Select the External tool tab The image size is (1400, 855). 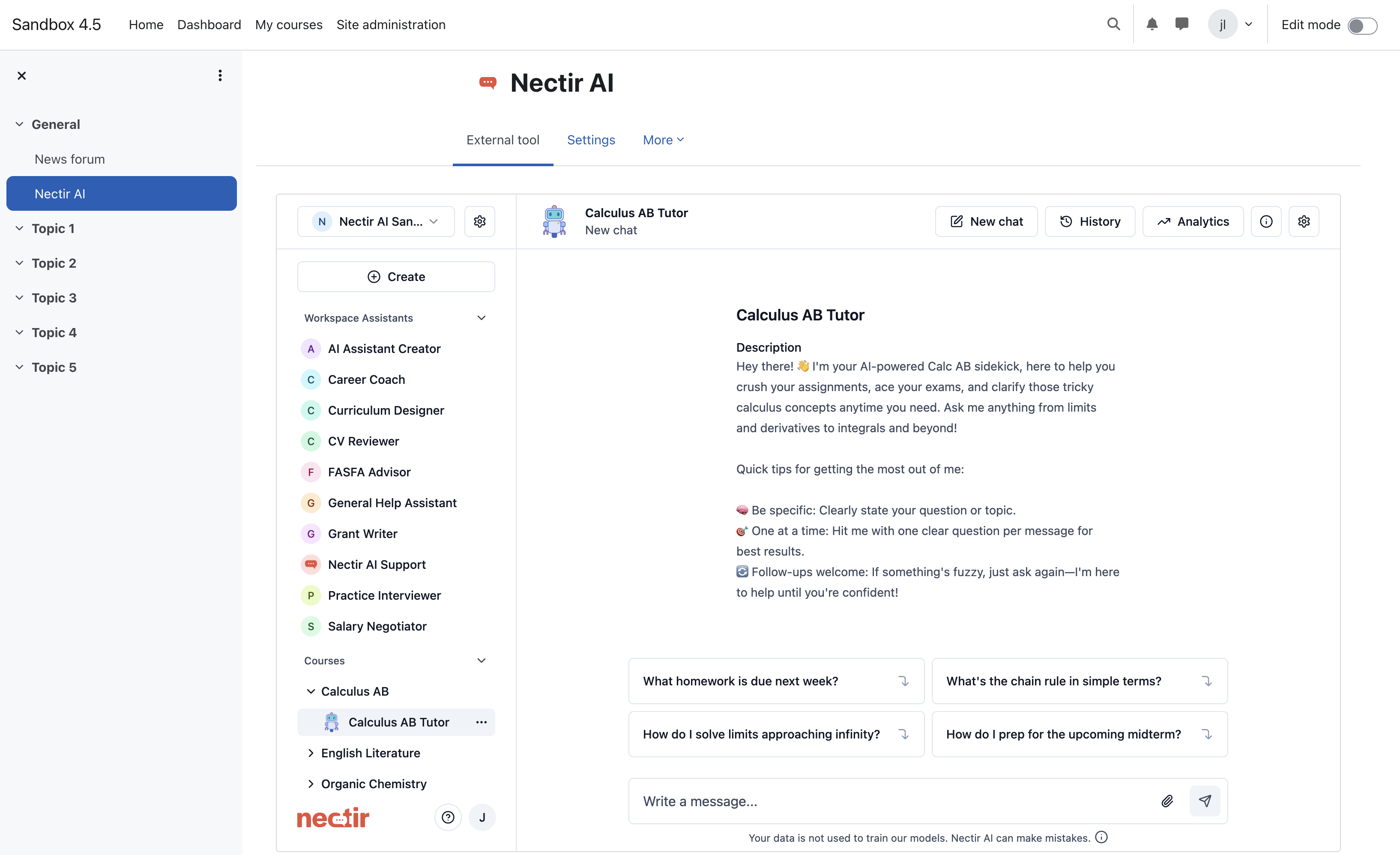503,140
